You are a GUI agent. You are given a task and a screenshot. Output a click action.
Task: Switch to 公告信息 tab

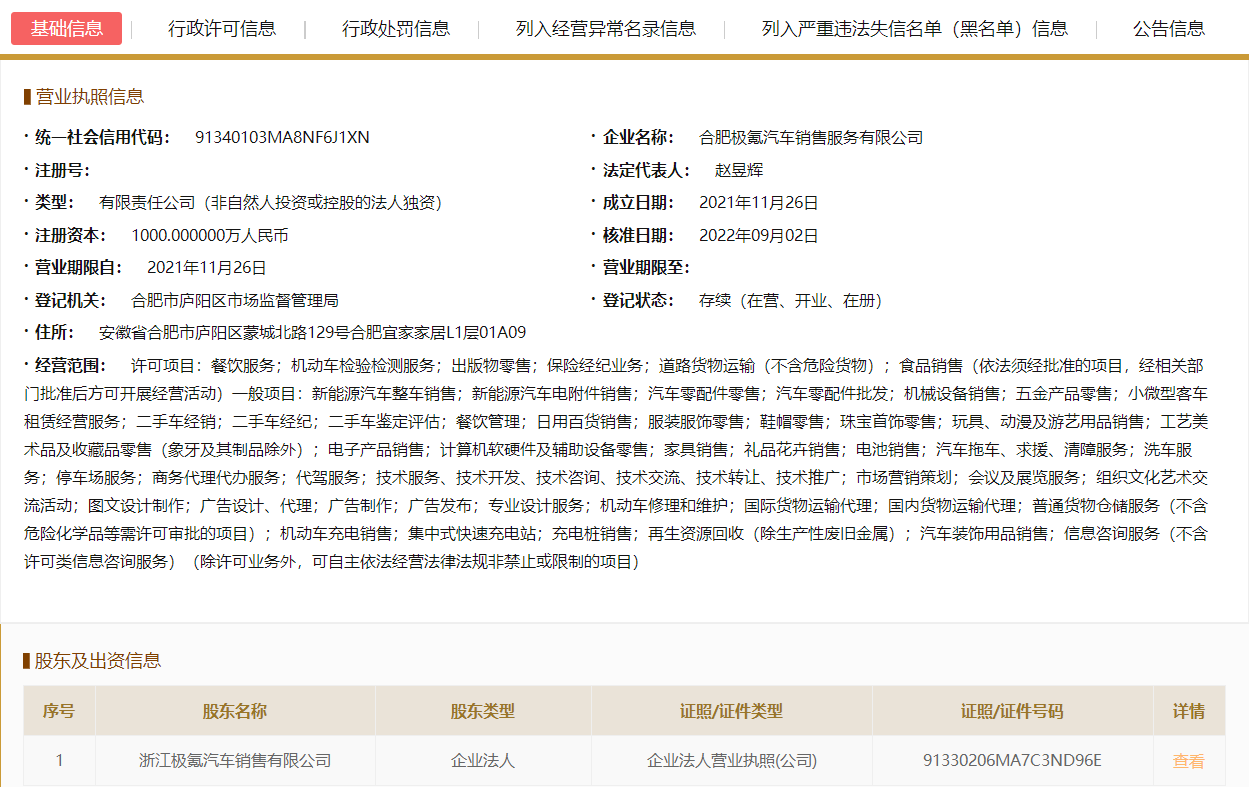(1169, 29)
